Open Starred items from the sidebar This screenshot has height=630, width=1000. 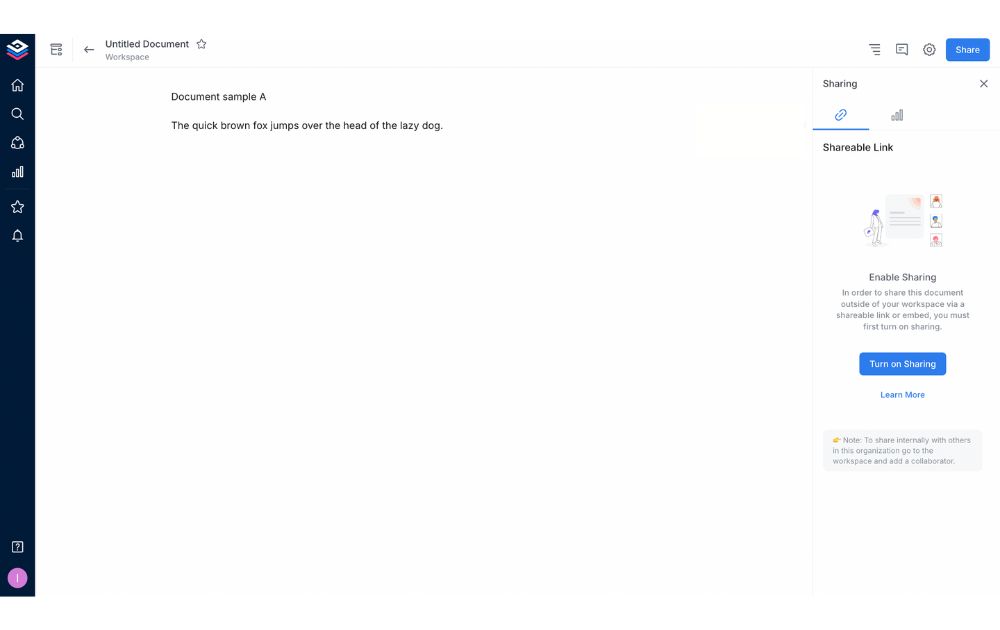coord(17,207)
